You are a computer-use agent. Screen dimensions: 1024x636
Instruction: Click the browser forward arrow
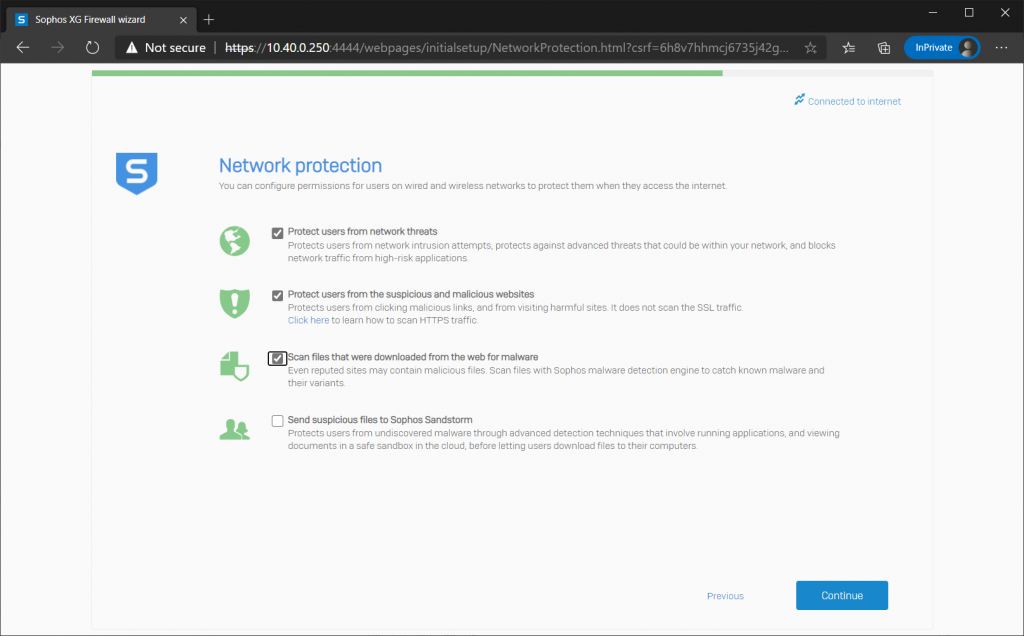coord(57,48)
